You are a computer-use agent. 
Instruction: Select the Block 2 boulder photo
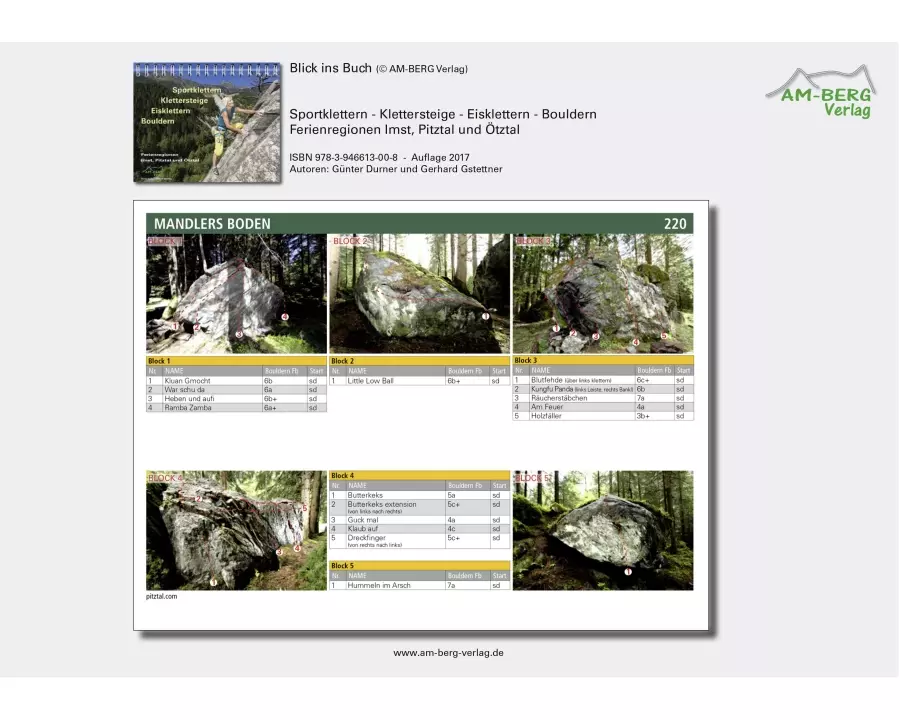coord(419,294)
